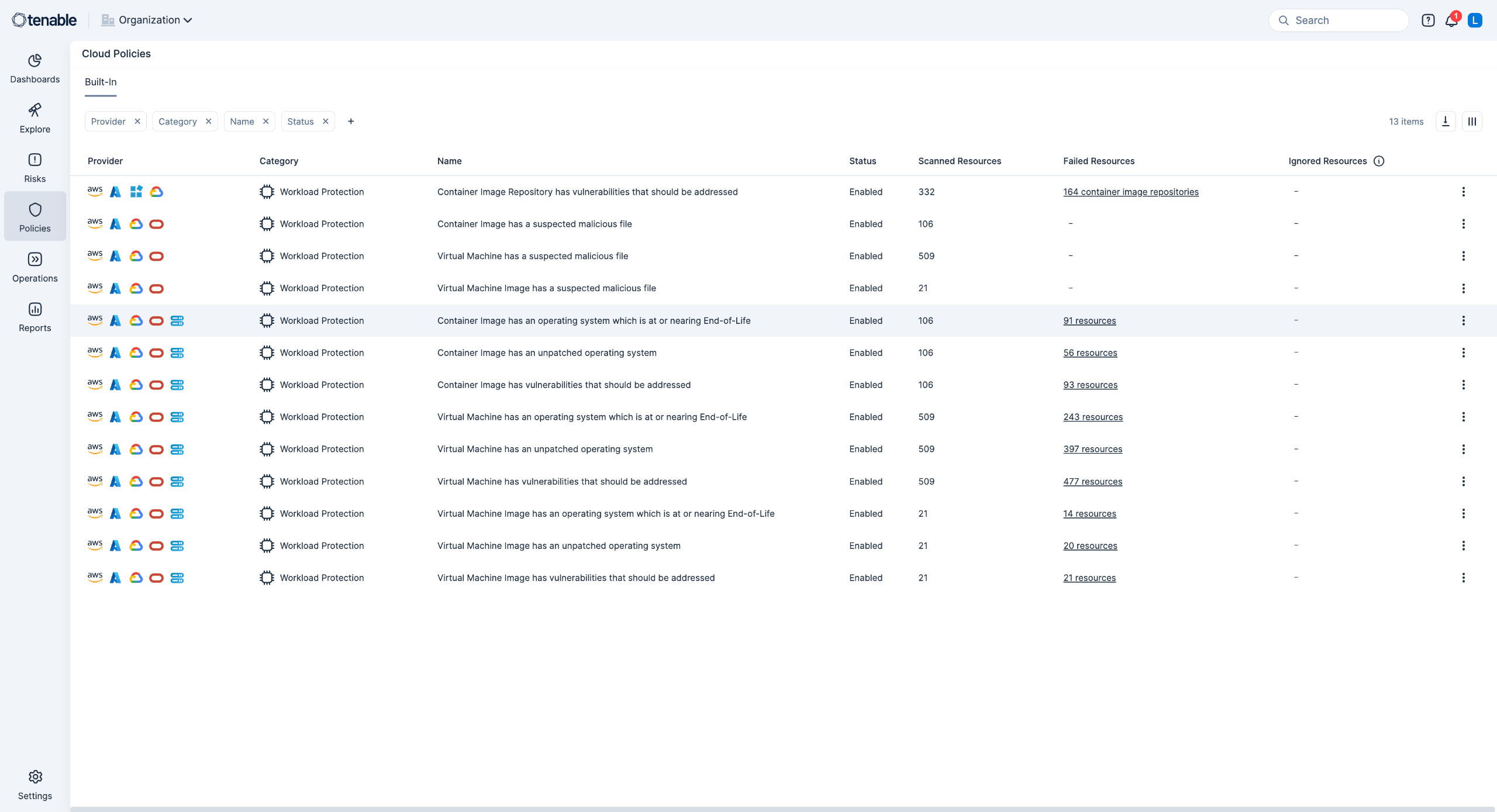Open the Reports sidebar item
This screenshot has width=1497, height=812.
point(35,317)
